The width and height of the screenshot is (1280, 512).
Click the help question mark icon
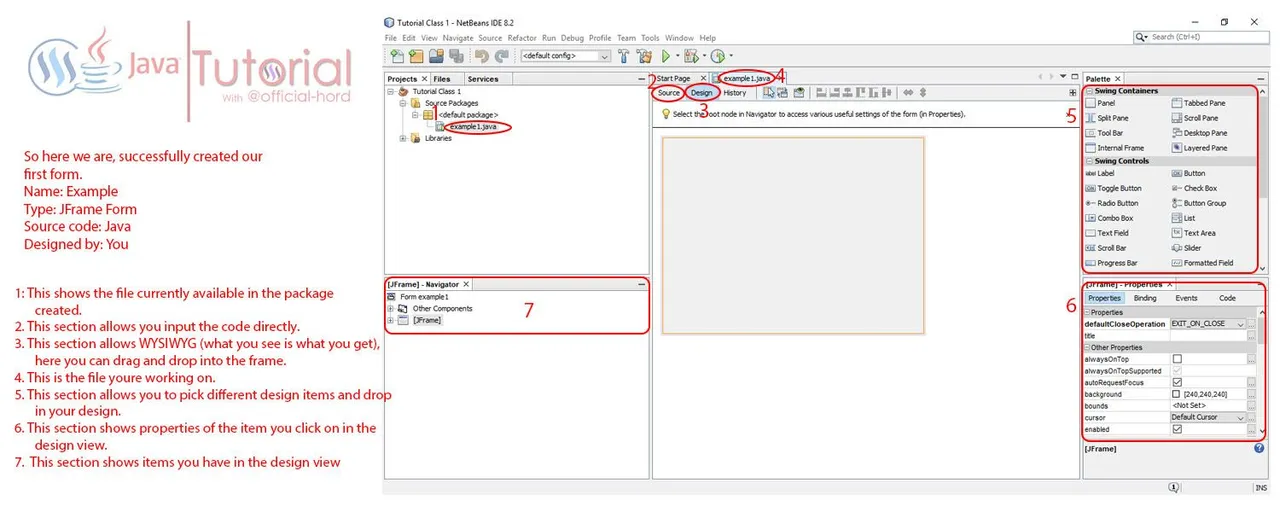tap(1259, 449)
